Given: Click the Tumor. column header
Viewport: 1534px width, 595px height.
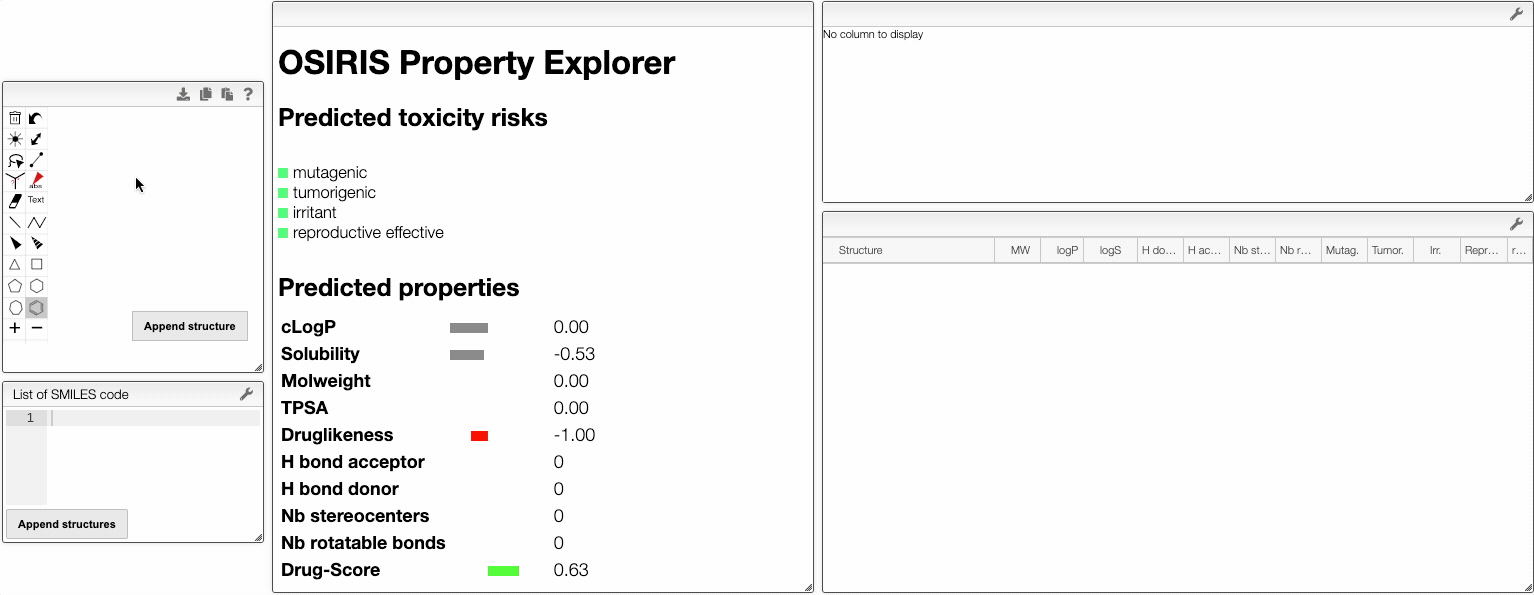Looking at the screenshot, I should pos(1389,250).
